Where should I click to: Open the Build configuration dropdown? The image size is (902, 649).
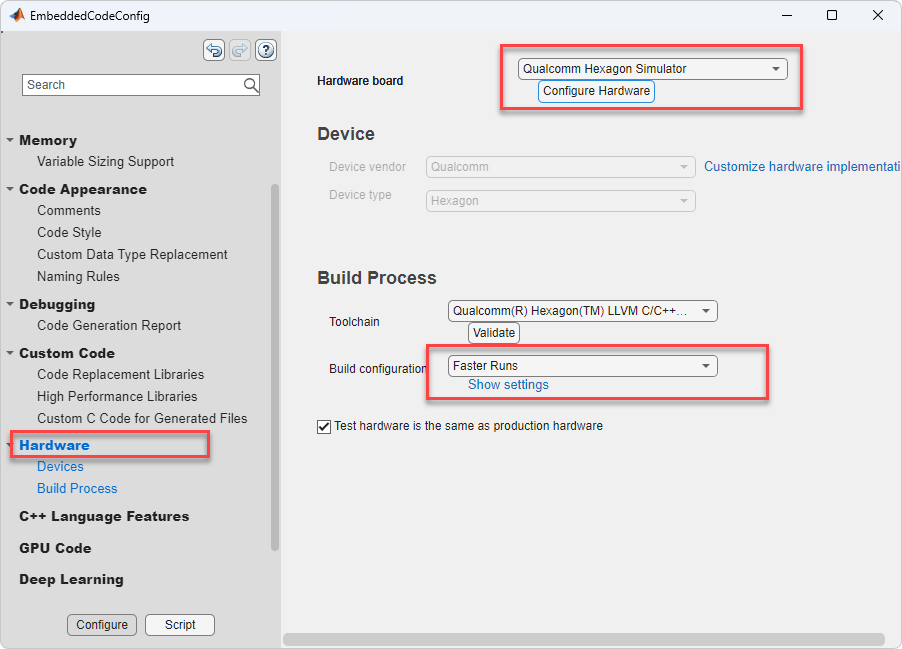[x=705, y=366]
